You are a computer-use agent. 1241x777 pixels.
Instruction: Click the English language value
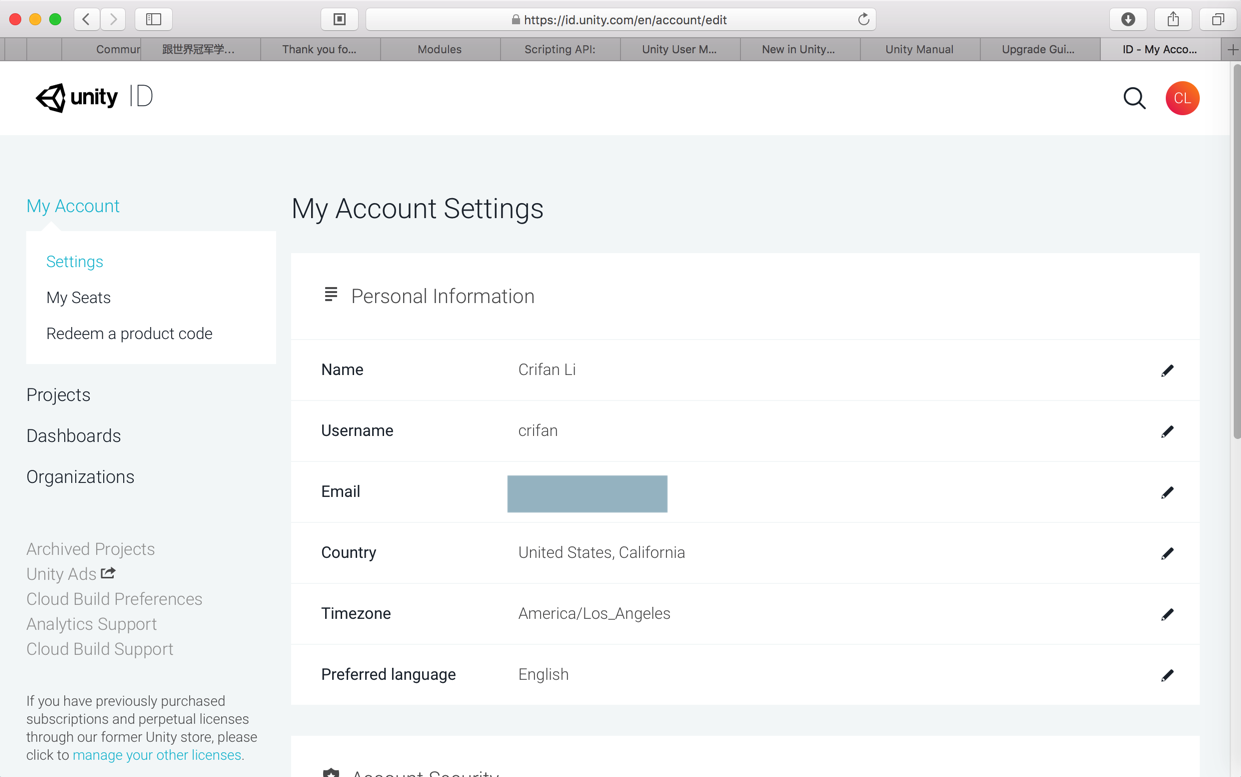(543, 675)
